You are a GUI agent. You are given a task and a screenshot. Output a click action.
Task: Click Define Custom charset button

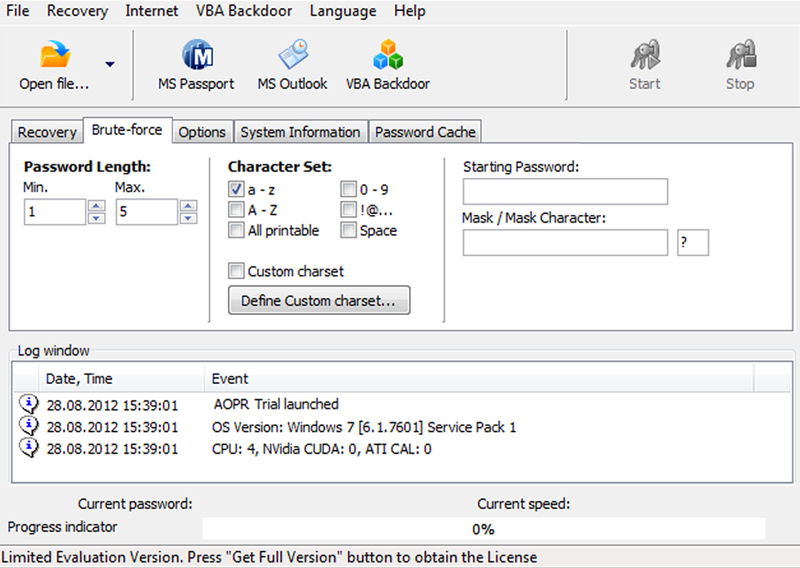(x=319, y=301)
